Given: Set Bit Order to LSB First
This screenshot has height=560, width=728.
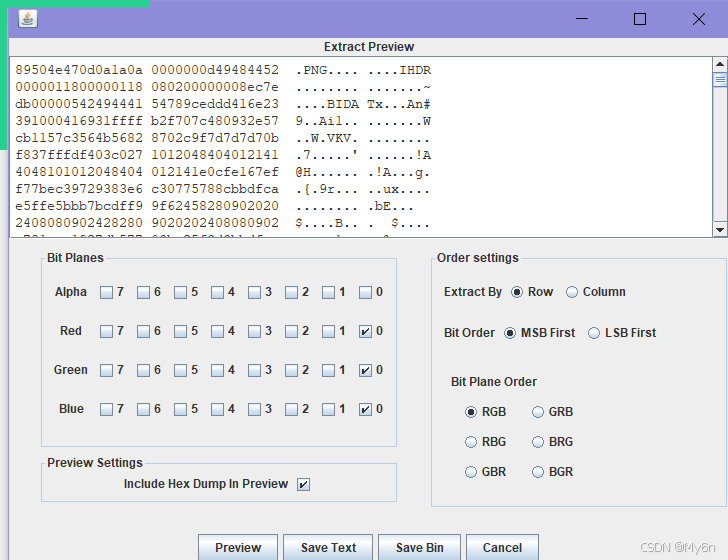Looking at the screenshot, I should pyautogui.click(x=594, y=333).
